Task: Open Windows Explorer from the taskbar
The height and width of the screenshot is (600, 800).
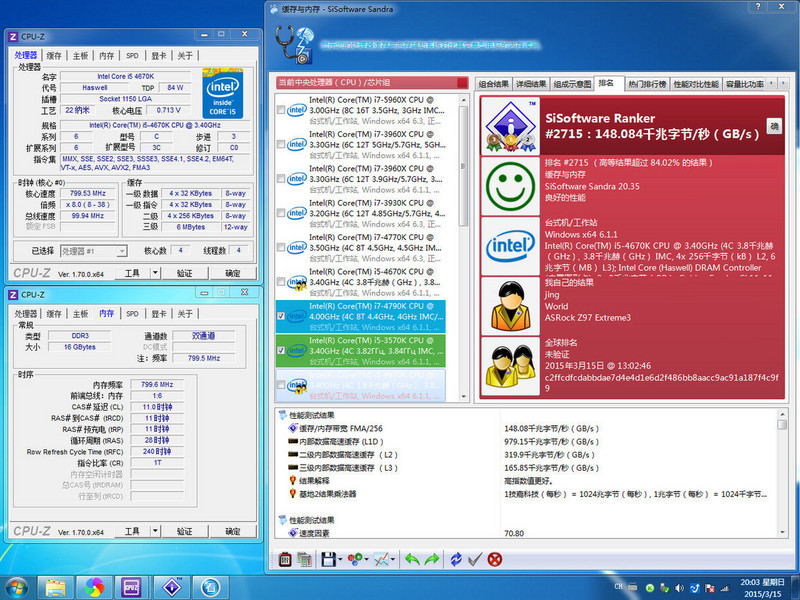Action: click(x=55, y=586)
